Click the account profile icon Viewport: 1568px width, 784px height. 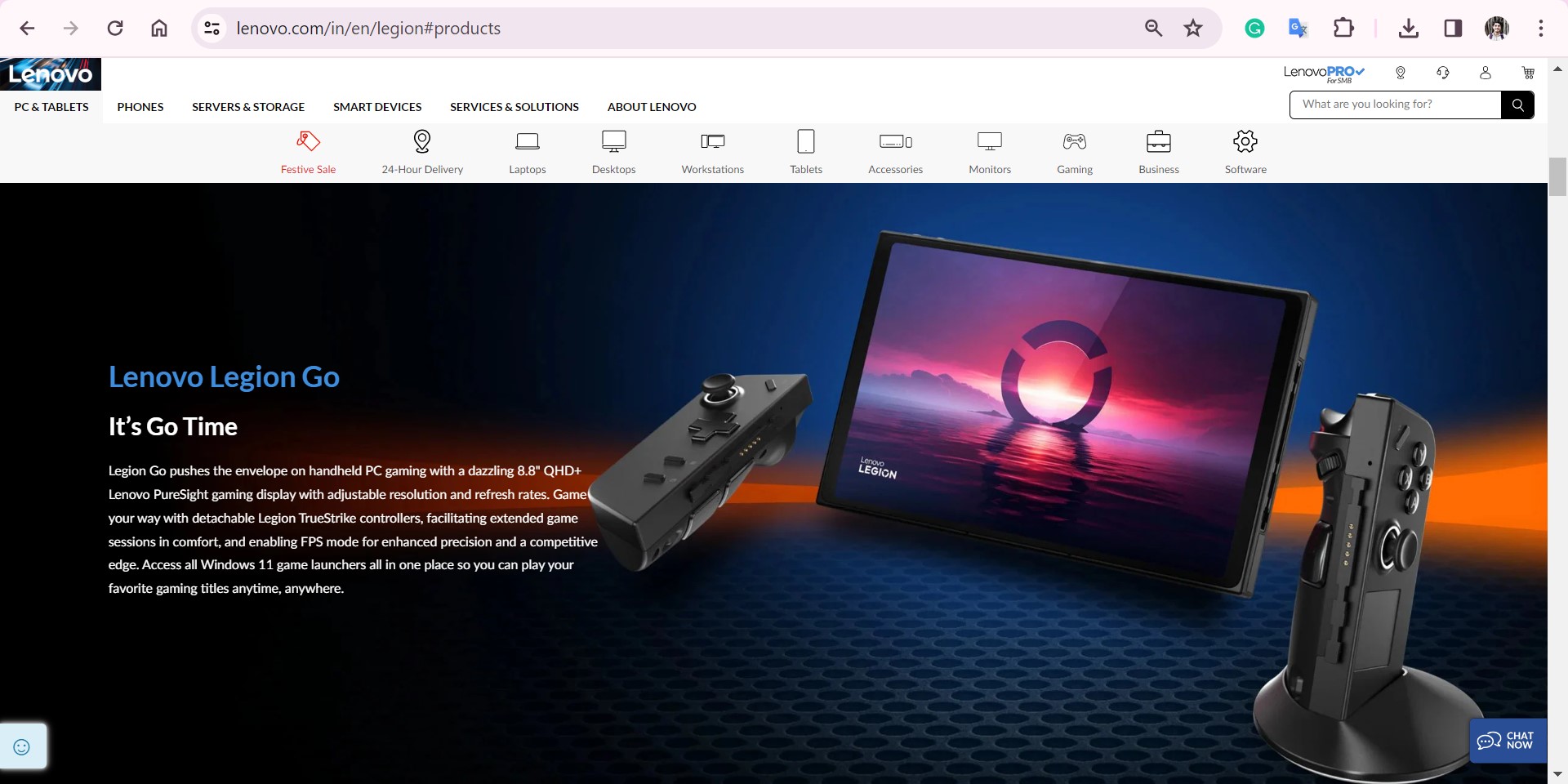pyautogui.click(x=1486, y=73)
